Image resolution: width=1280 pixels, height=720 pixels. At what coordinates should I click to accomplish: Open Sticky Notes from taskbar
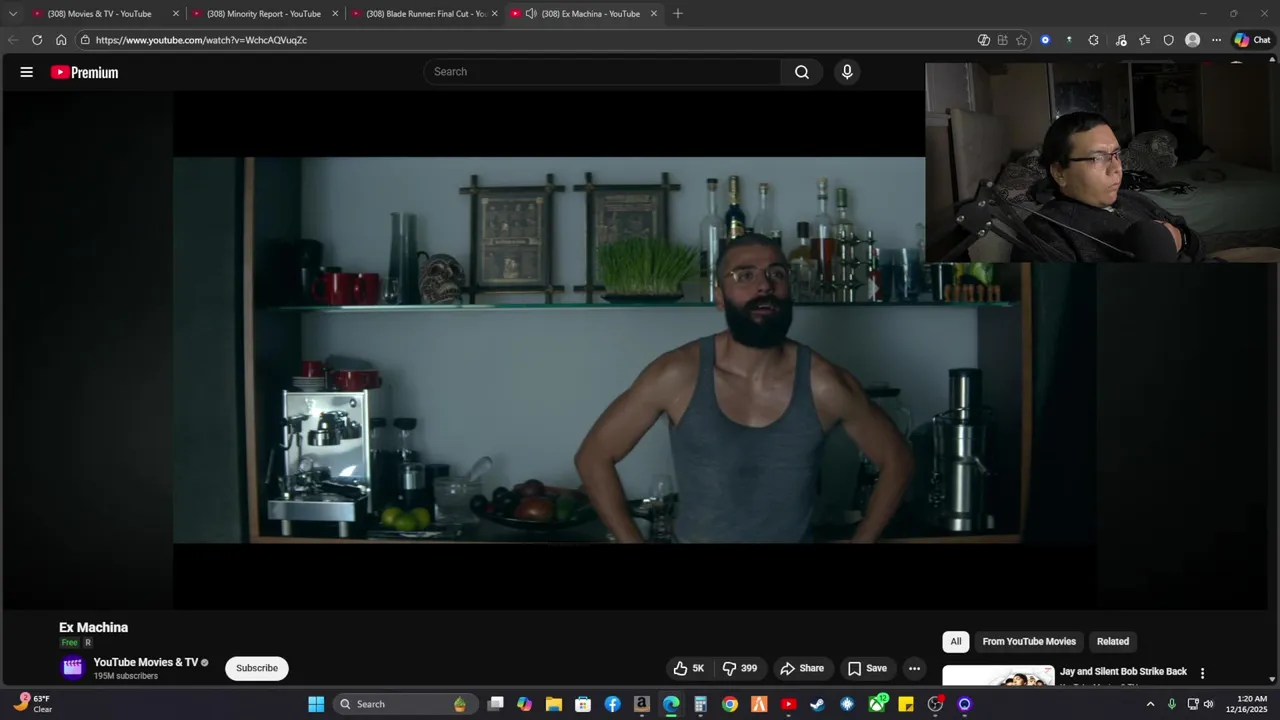[906, 704]
